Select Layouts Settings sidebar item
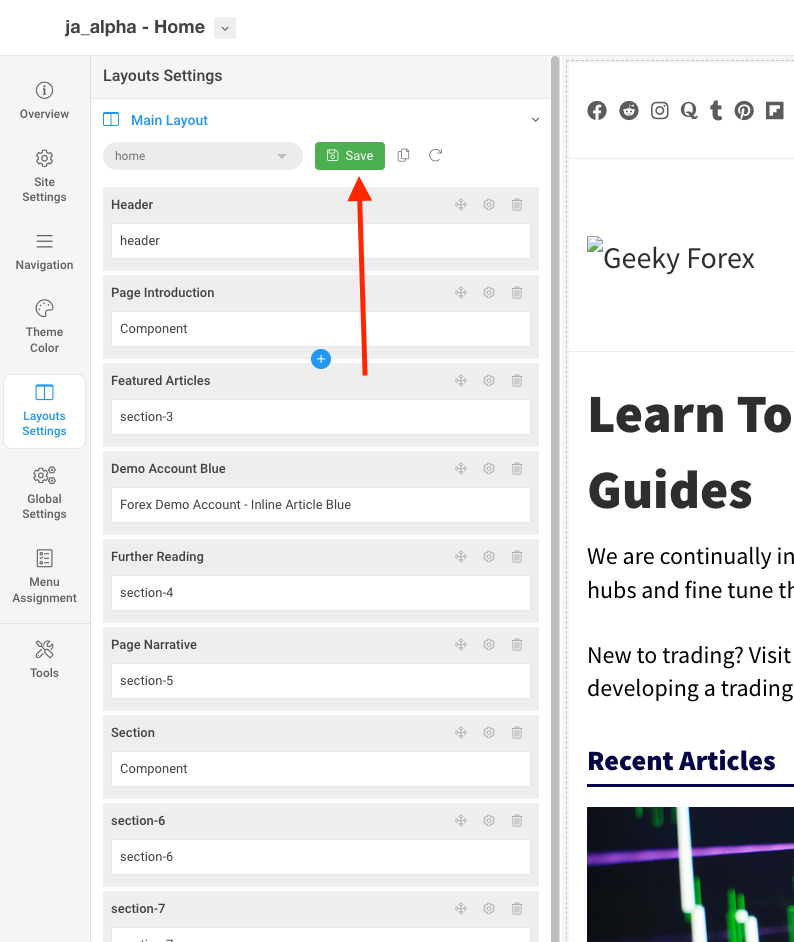Screen dimensions: 794x942 point(44,411)
